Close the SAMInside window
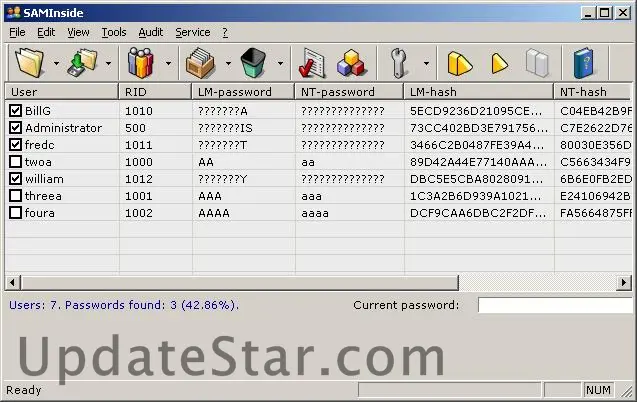 (623, 13)
